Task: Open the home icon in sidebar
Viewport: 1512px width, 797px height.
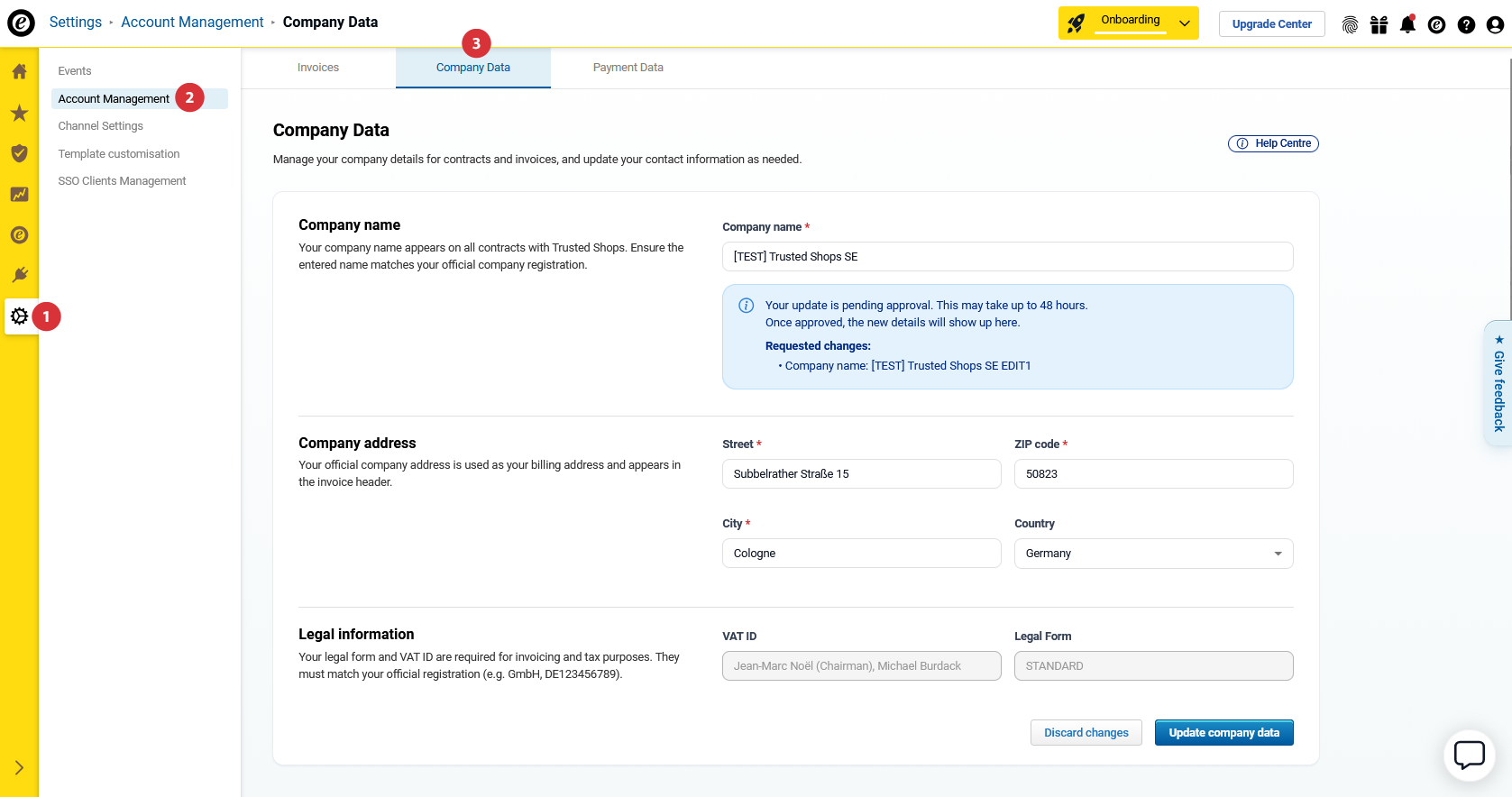Action: [x=19, y=71]
